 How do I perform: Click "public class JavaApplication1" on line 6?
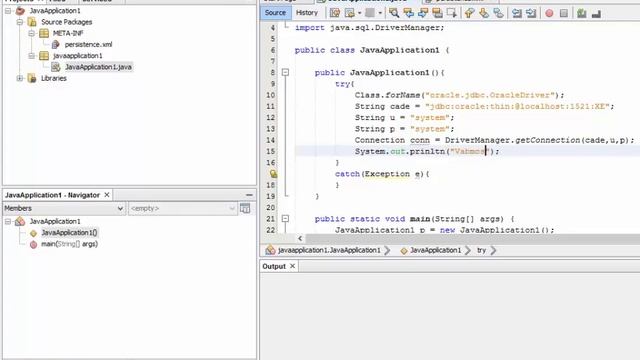pyautogui.click(x=367, y=50)
